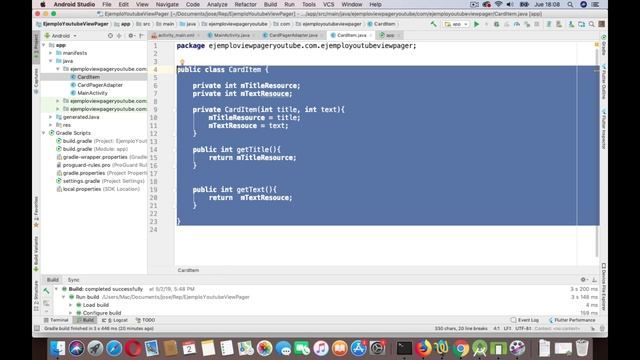Collapse the Gradle Scripts node
The width and height of the screenshot is (640, 360).
click(44, 133)
